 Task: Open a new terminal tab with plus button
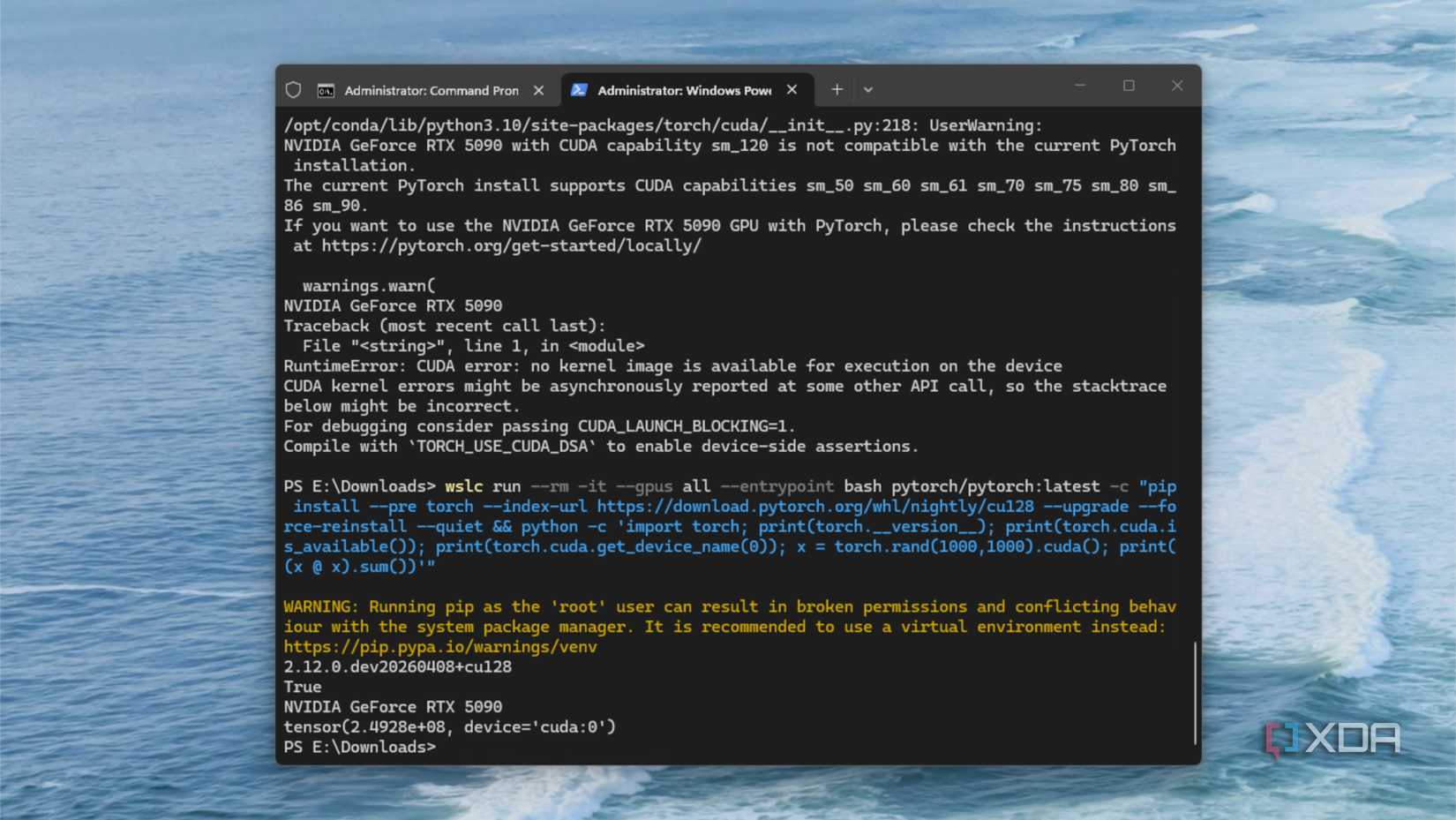coord(837,89)
